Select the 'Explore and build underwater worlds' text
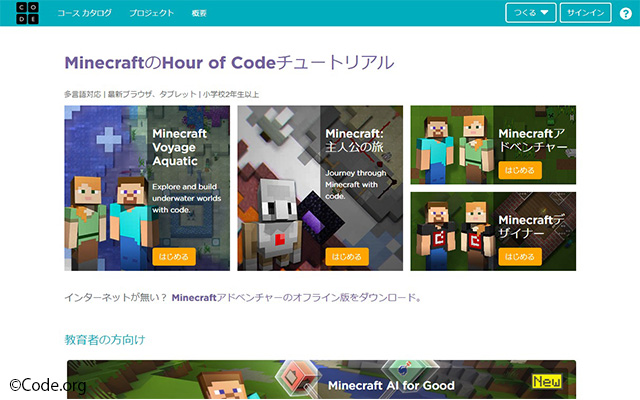Image resolution: width=640 pixels, height=400 pixels. click(187, 198)
